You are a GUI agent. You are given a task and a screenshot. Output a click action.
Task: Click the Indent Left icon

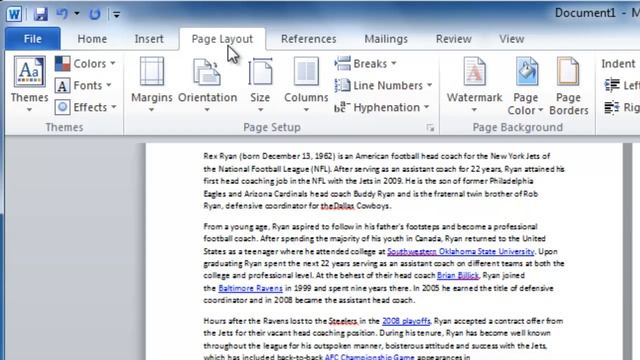click(612, 85)
